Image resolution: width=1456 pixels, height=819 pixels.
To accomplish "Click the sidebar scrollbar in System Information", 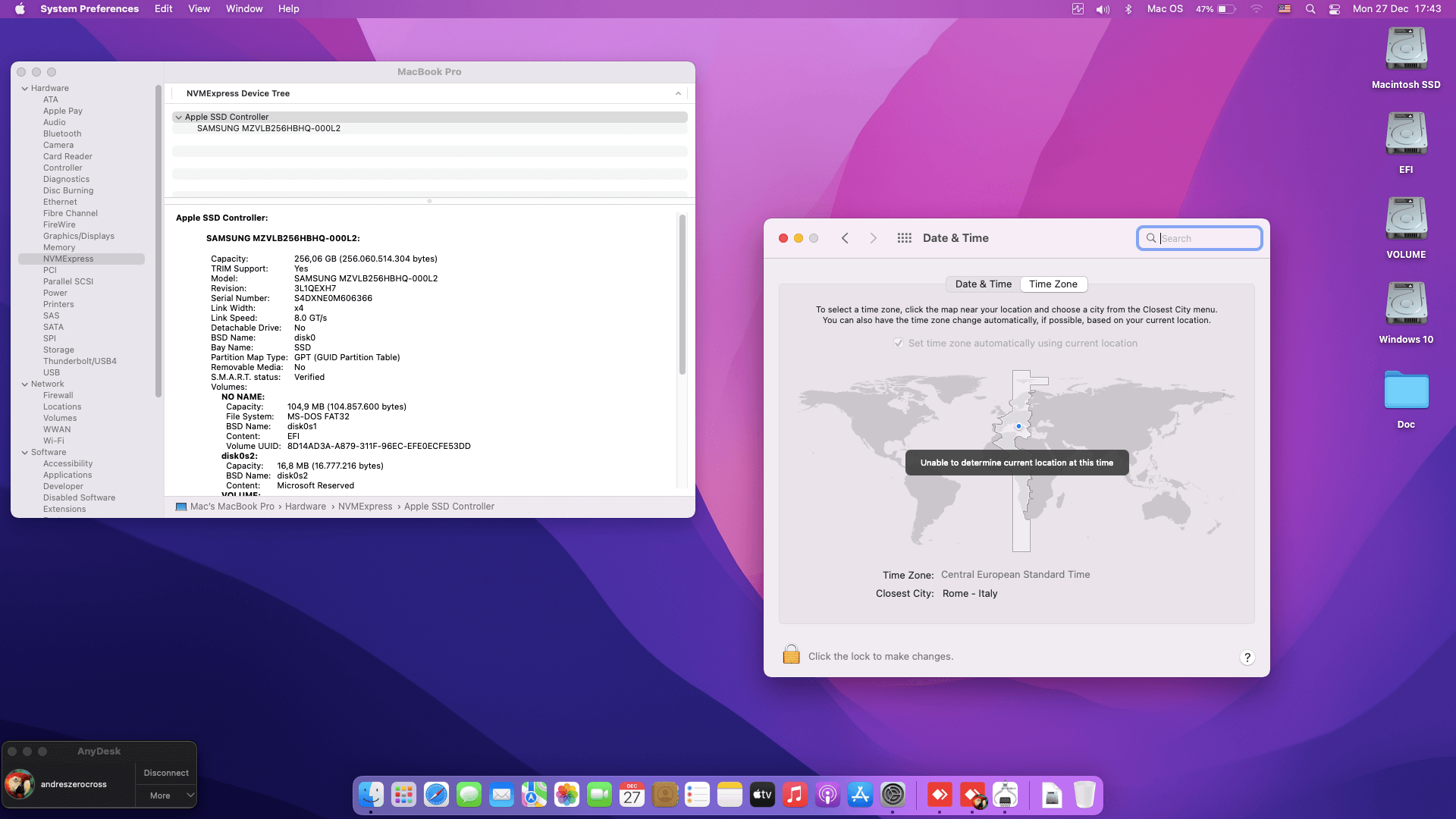I will point(158,241).
